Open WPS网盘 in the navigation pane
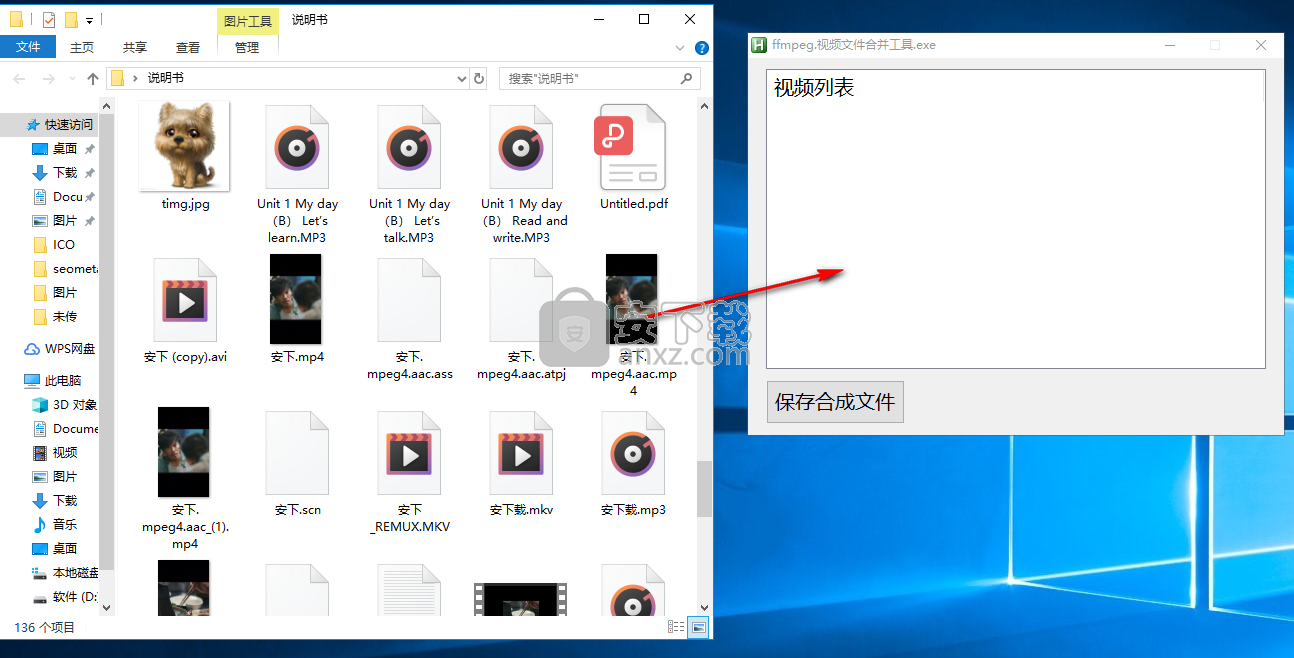Screen dimensions: 1294x658 (70, 349)
